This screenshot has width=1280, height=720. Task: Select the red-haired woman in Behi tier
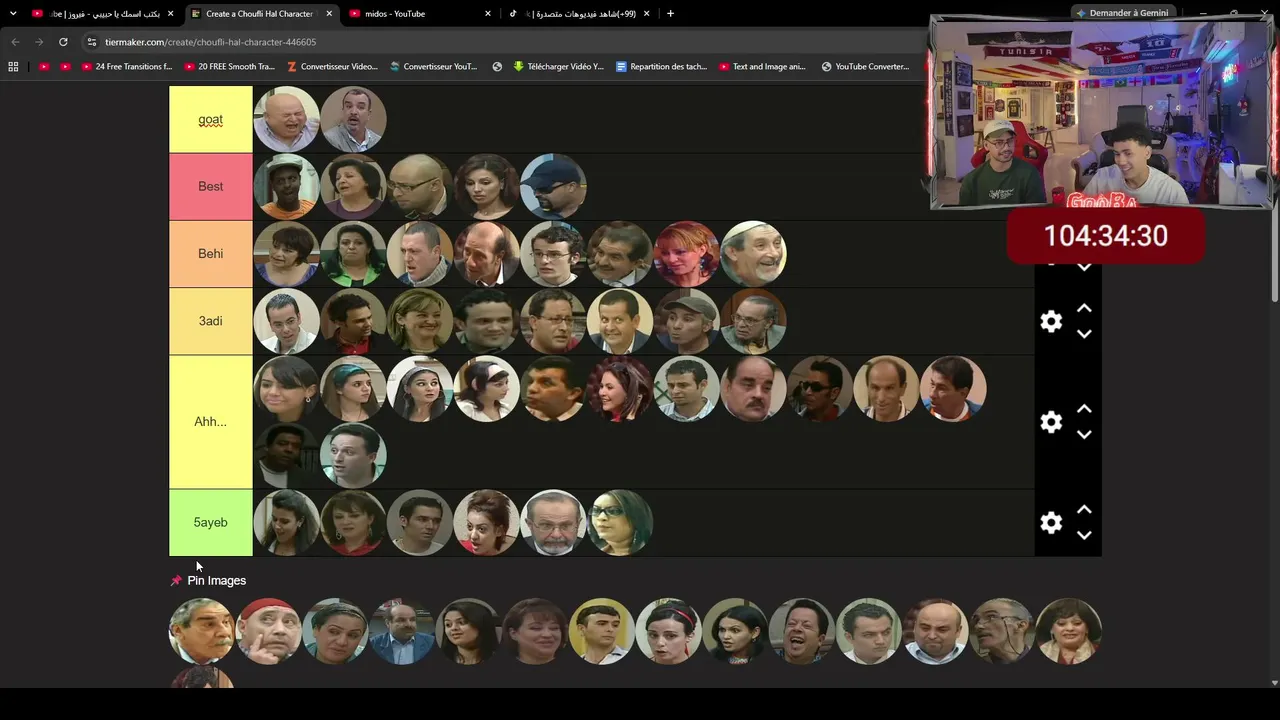(x=686, y=254)
